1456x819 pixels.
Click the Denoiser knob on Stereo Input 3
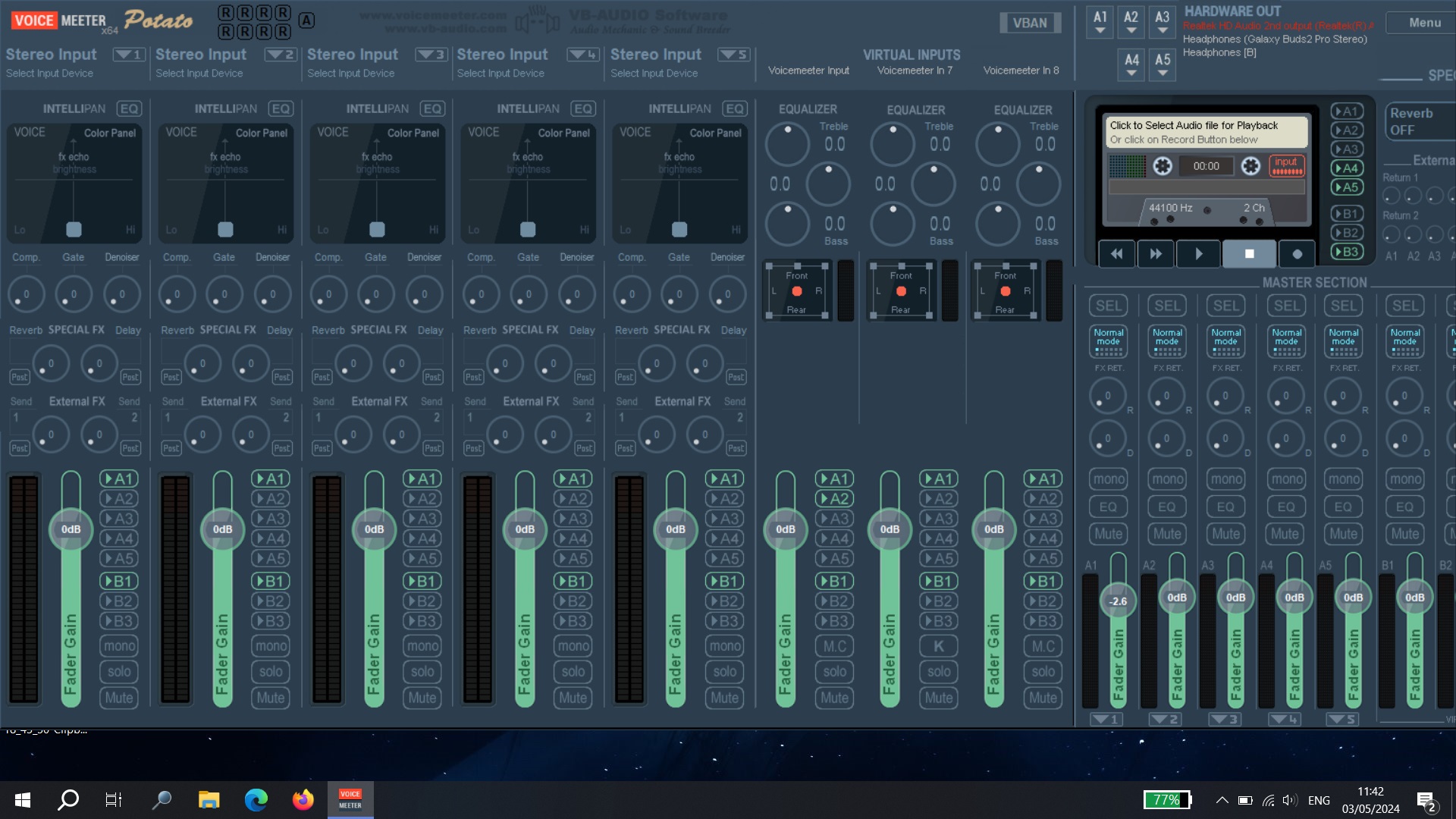click(424, 294)
